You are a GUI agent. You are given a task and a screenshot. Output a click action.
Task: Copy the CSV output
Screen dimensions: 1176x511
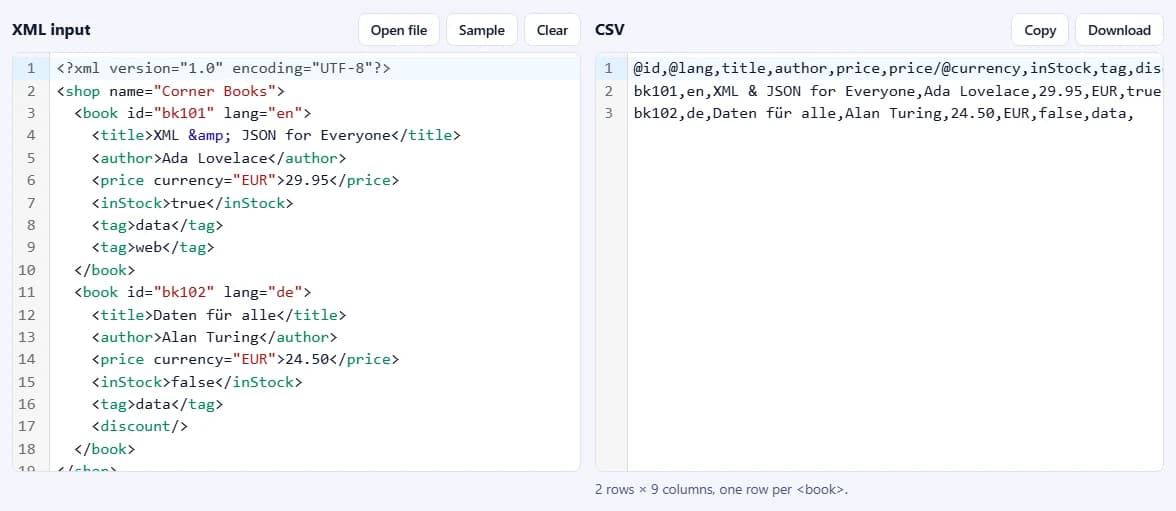pos(1040,30)
